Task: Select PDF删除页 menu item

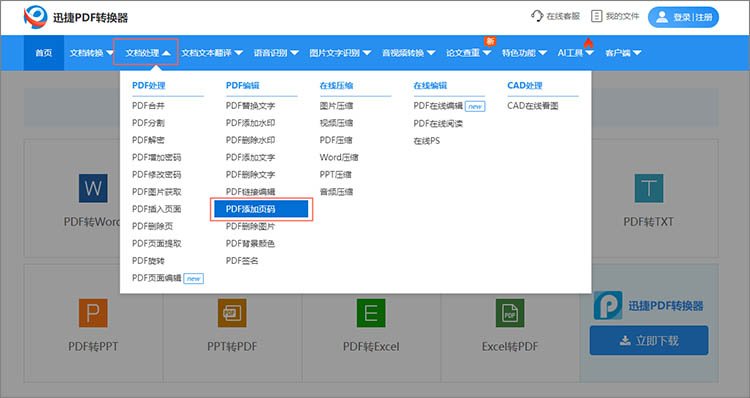Action: pyautogui.click(x=153, y=226)
